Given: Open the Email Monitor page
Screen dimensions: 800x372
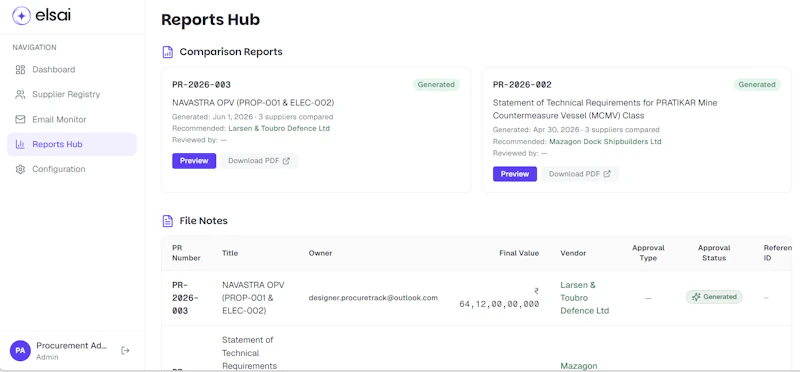Looking at the screenshot, I should [72, 119].
